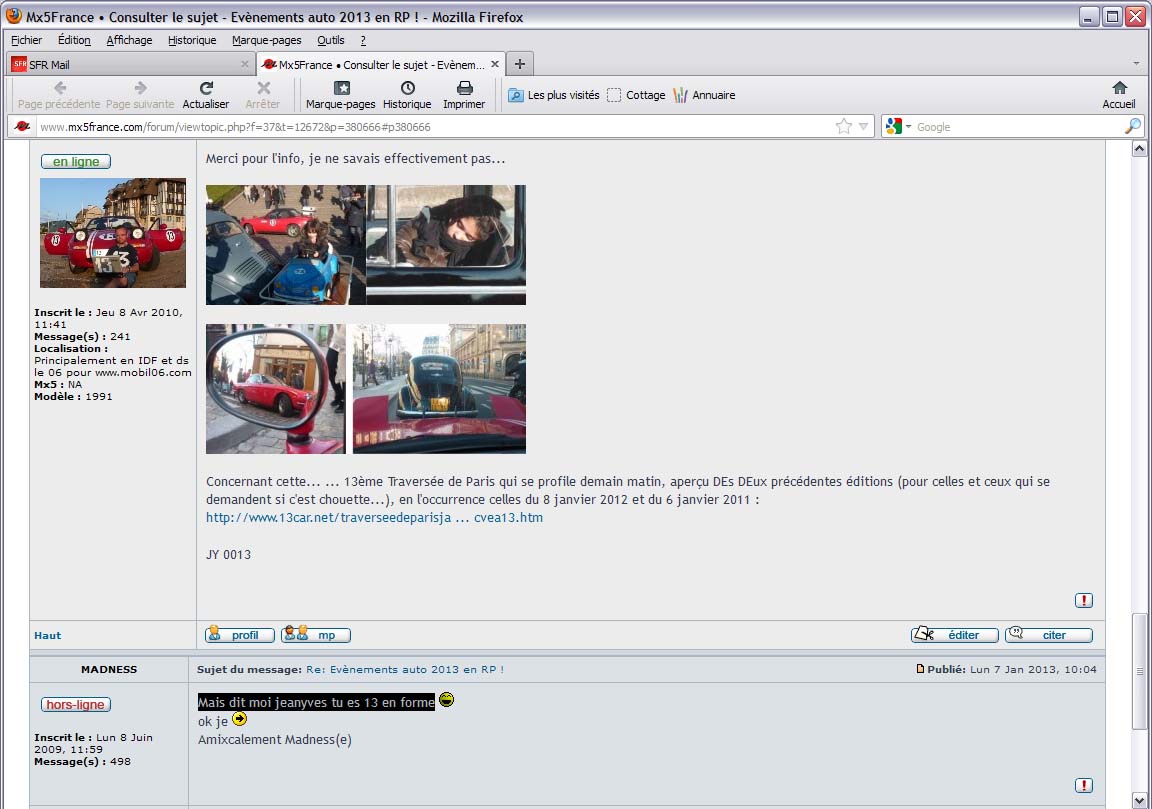The image size is (1152, 809).
Task: Click the site favicon in address bar
Action: (x=22, y=126)
